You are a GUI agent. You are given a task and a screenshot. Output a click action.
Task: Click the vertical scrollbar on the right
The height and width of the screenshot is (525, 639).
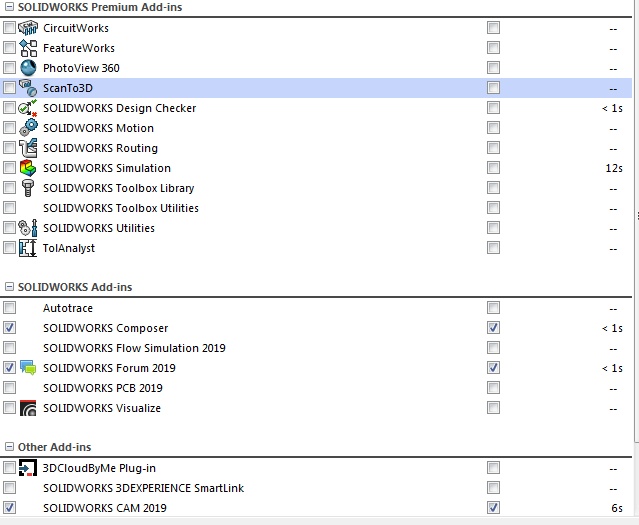[636, 220]
